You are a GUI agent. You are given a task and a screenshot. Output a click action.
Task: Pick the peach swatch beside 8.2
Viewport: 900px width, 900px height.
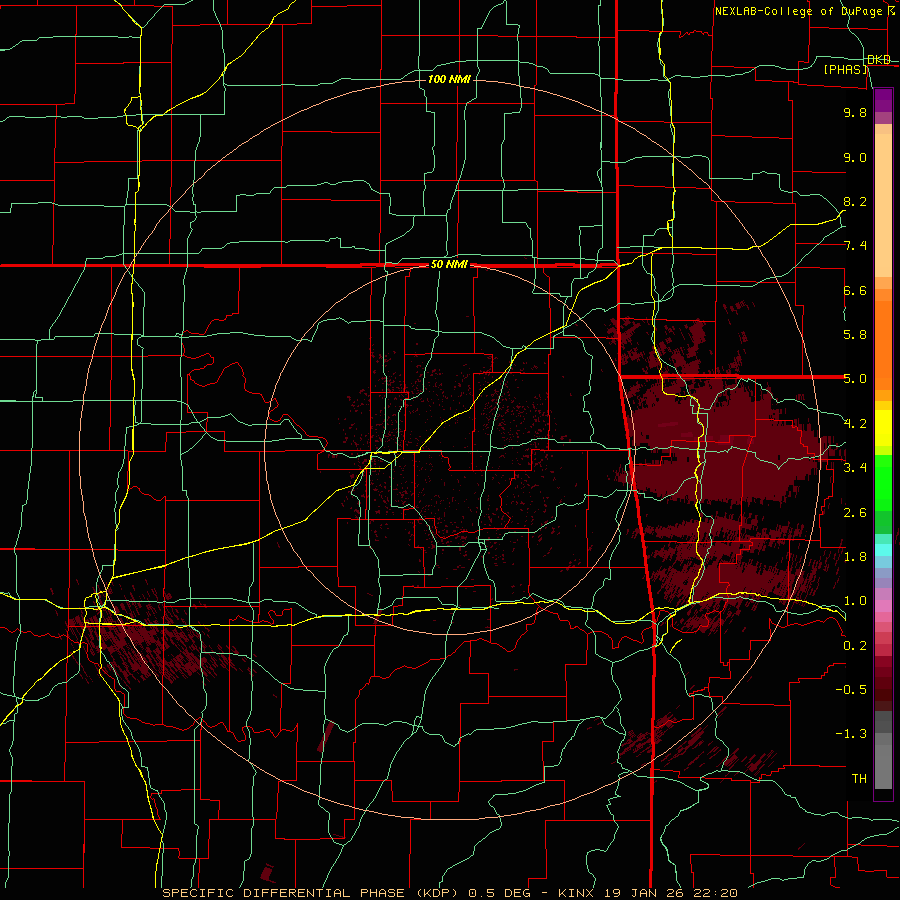pos(883,205)
